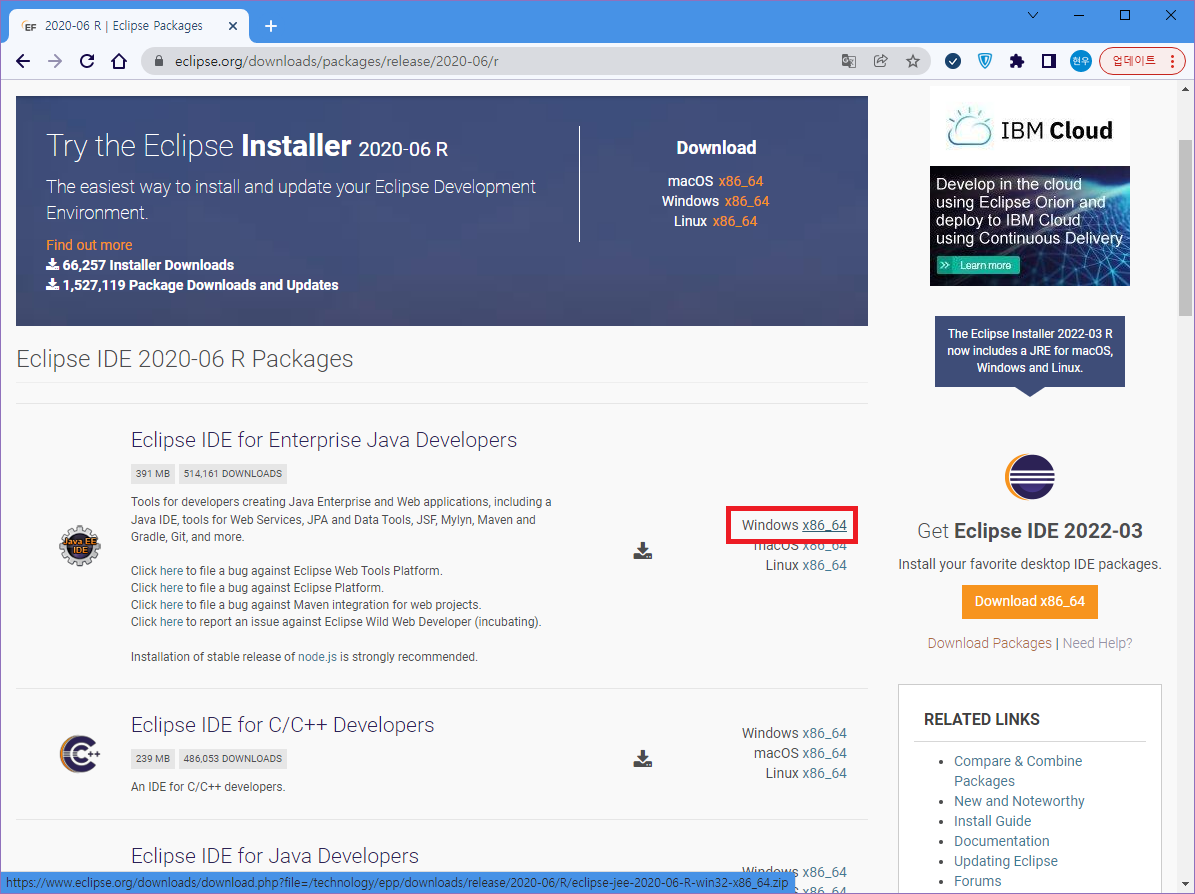
Task: Open Eclipse IDE for C/C++ Developers
Action: click(282, 725)
